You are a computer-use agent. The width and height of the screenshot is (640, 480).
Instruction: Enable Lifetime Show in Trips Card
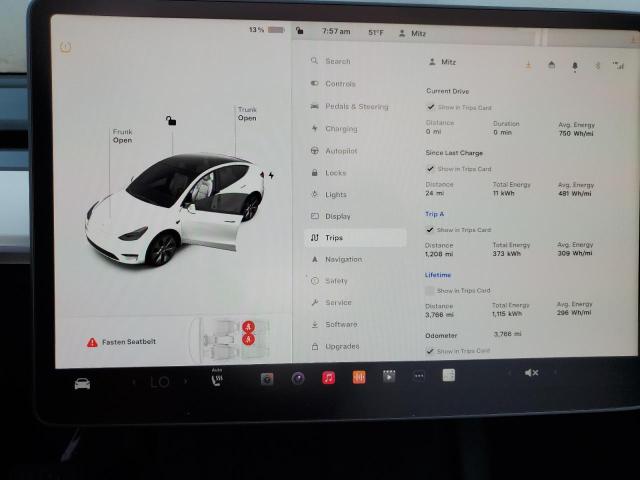click(429, 290)
